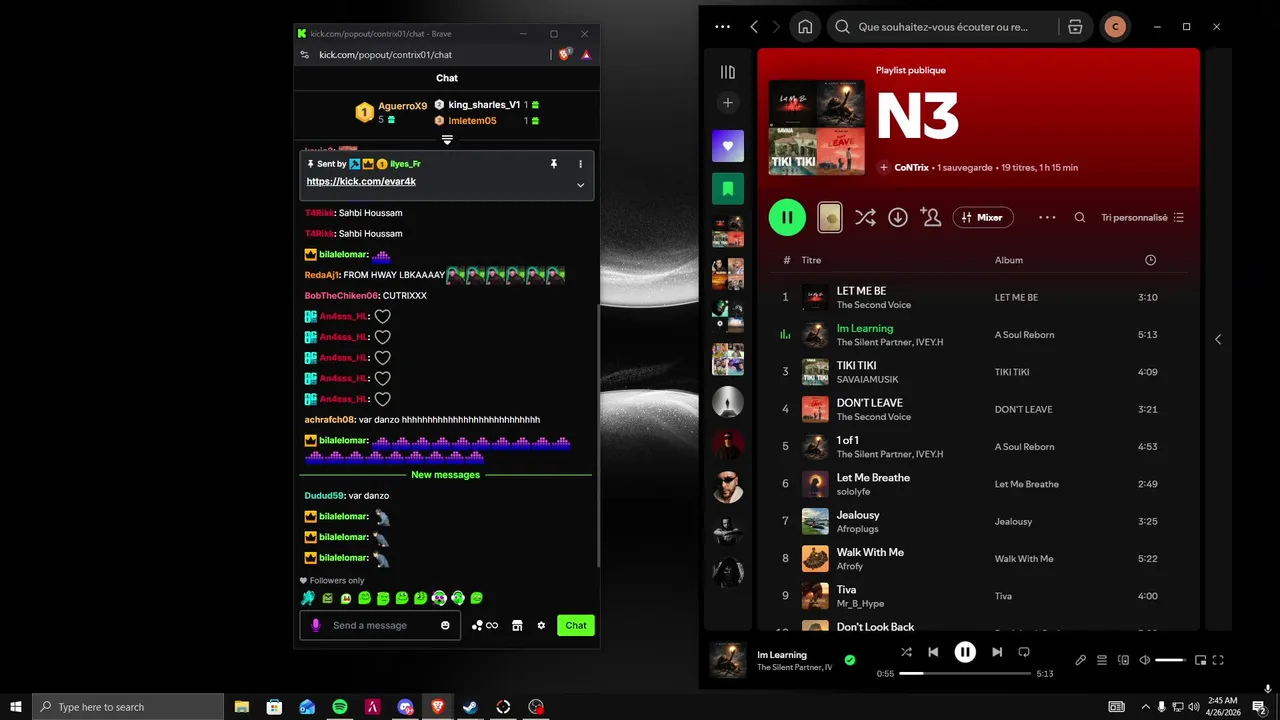Open the browse icon in the search bar
This screenshot has height=720, width=1280.
(x=1075, y=27)
